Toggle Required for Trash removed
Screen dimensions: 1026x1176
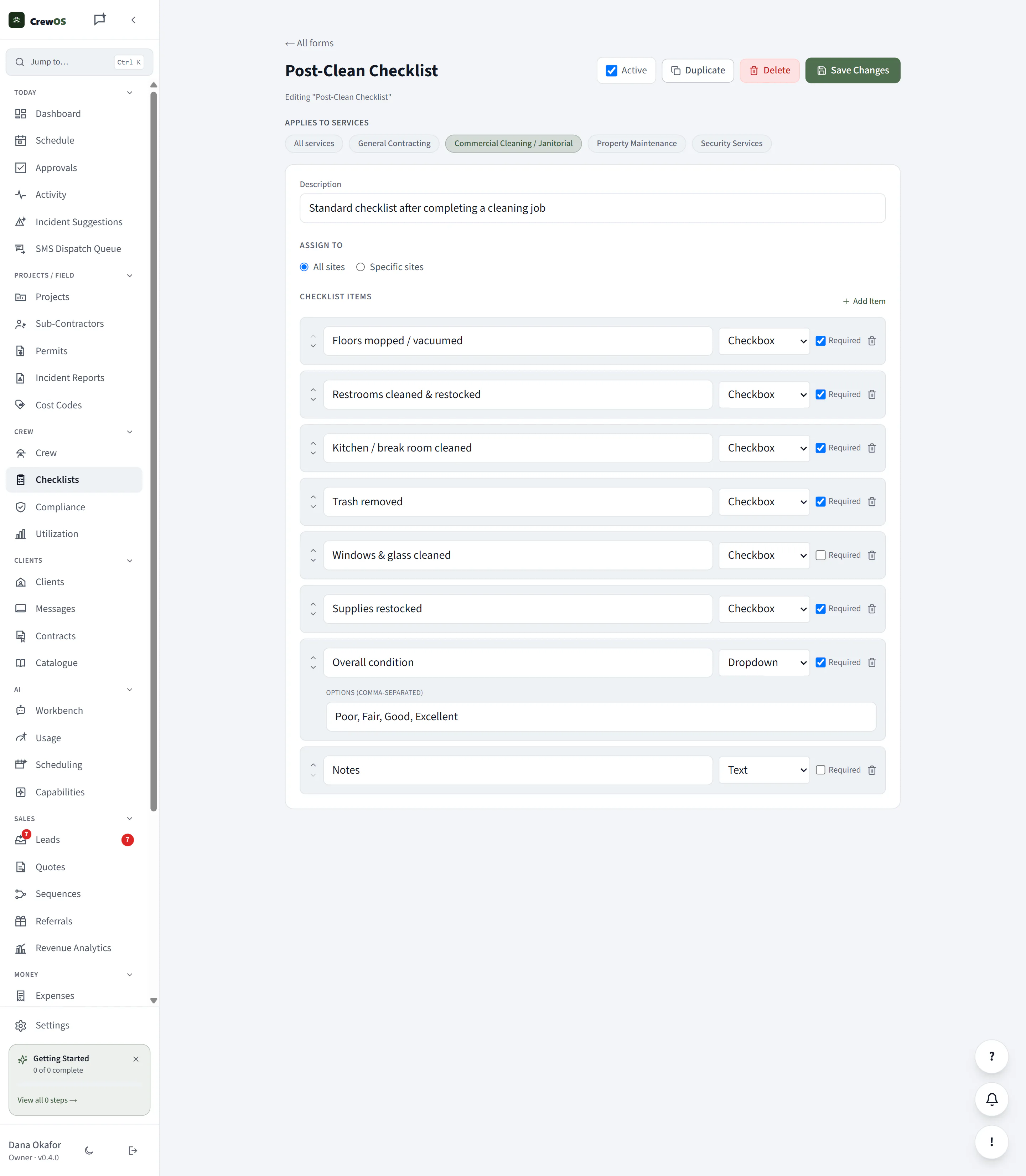pos(820,502)
